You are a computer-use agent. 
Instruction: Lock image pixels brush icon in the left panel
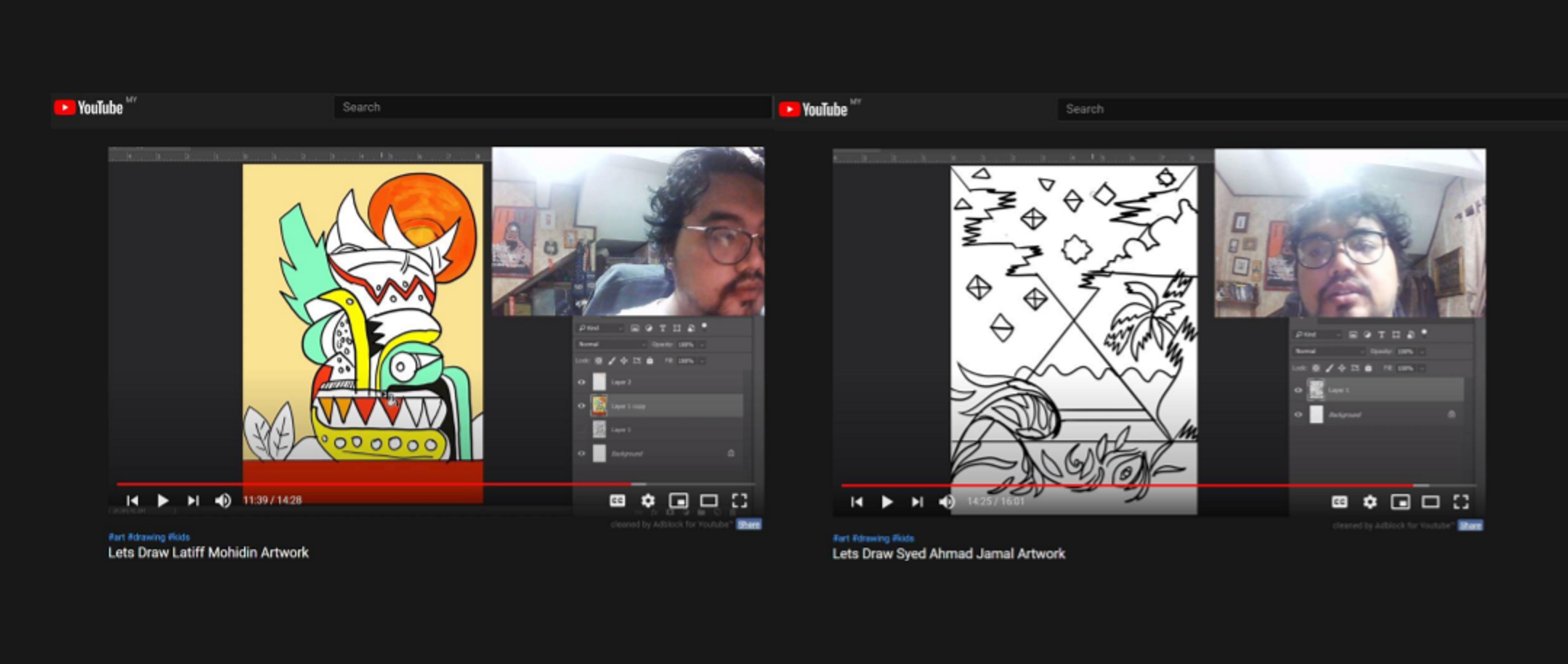612,361
